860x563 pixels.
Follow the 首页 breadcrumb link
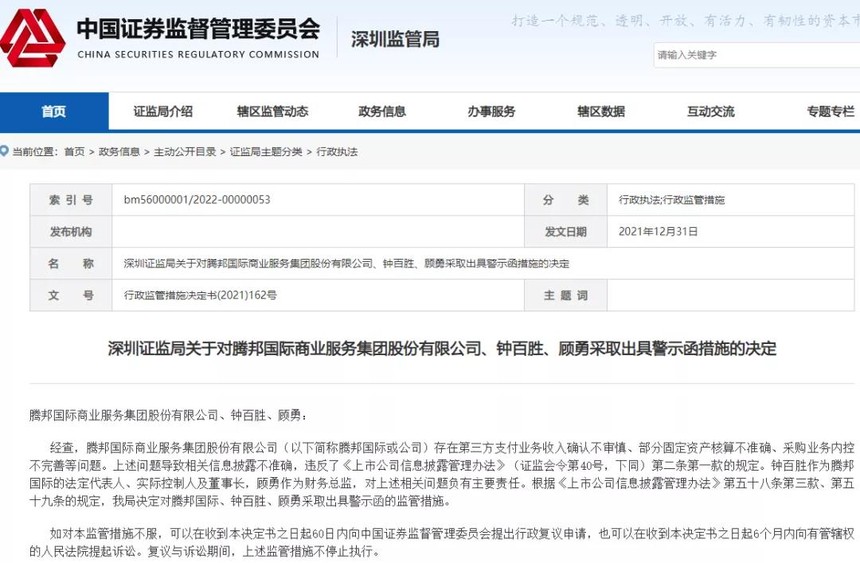pyautogui.click(x=75, y=152)
